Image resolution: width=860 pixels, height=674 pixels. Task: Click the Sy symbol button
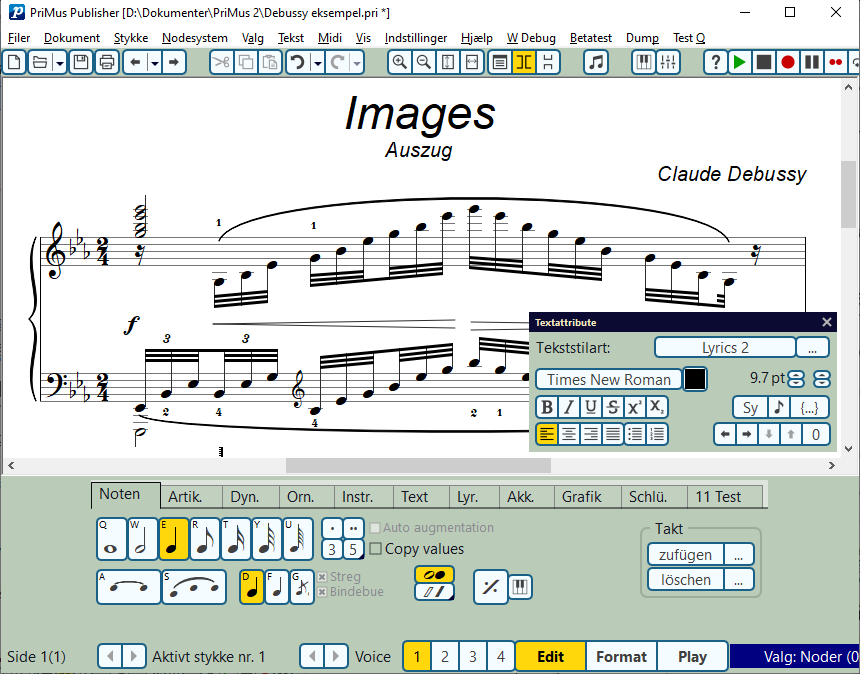pyautogui.click(x=750, y=407)
